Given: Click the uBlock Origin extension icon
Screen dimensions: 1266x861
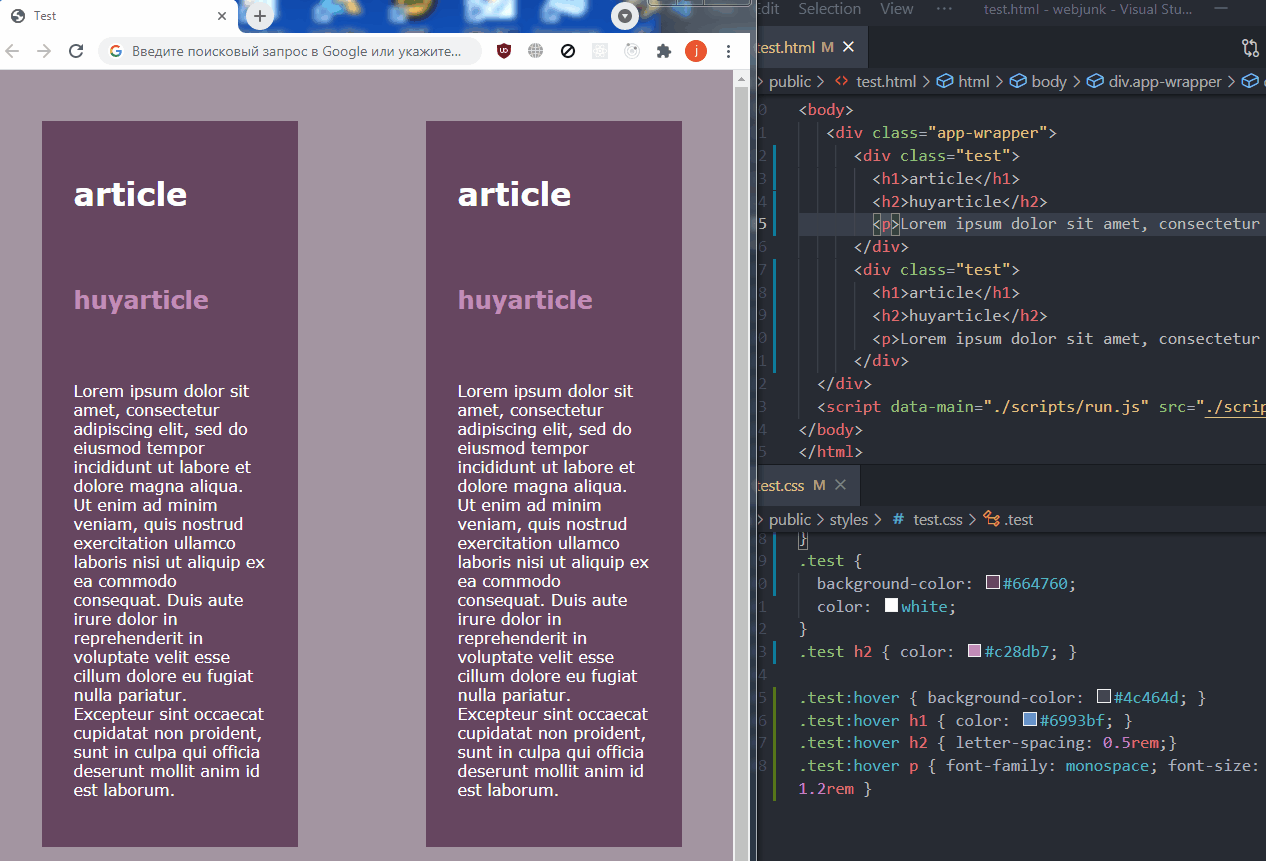Looking at the screenshot, I should tap(504, 51).
